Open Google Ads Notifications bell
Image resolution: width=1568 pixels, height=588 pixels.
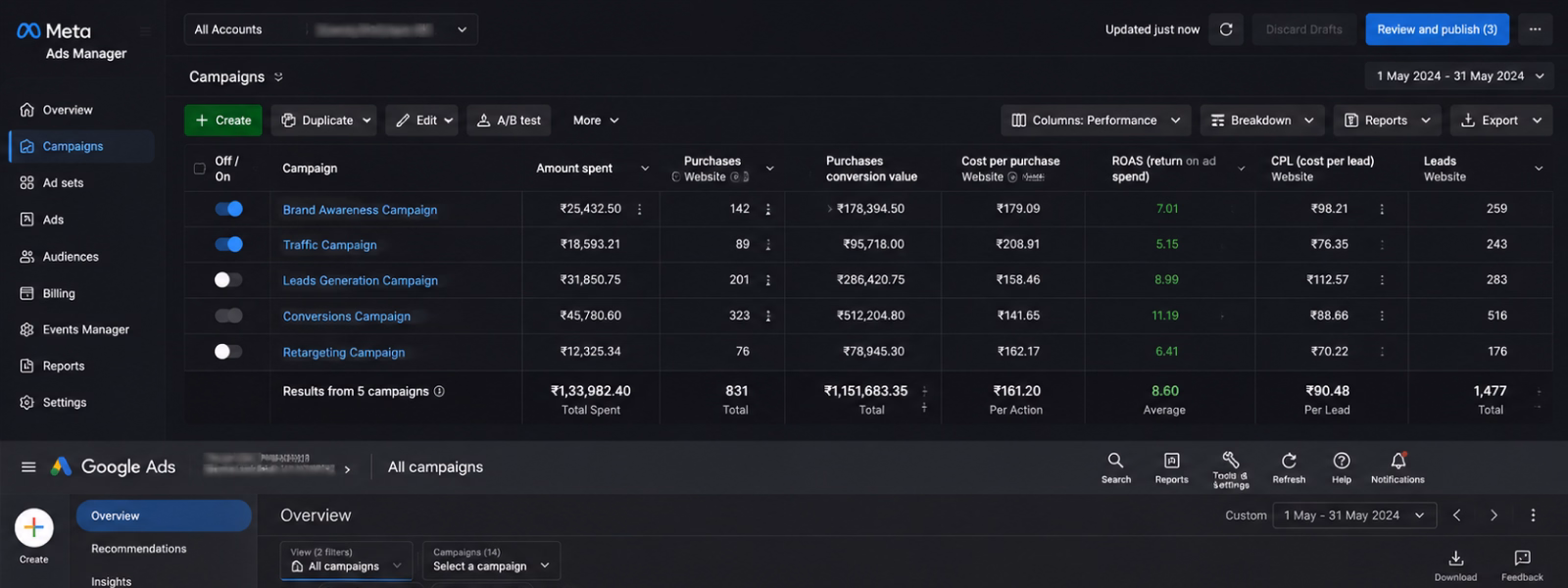1397,467
